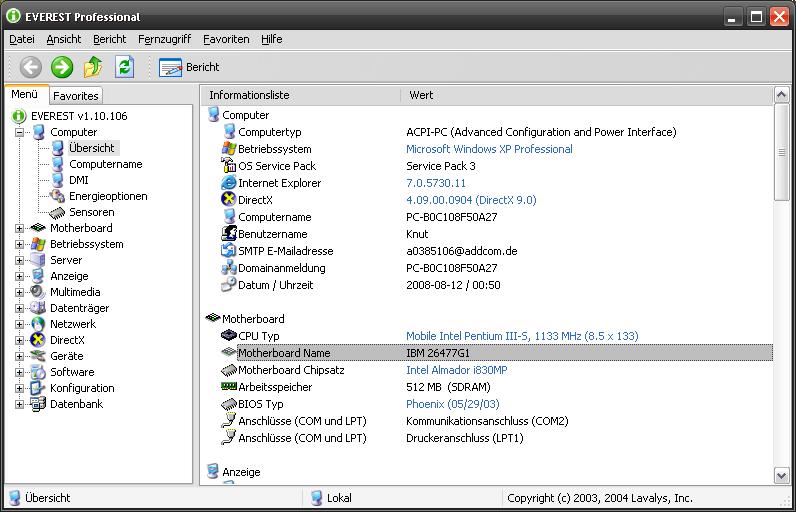The image size is (796, 512).
Task: Click the scrollbar down arrow
Action: (x=781, y=476)
